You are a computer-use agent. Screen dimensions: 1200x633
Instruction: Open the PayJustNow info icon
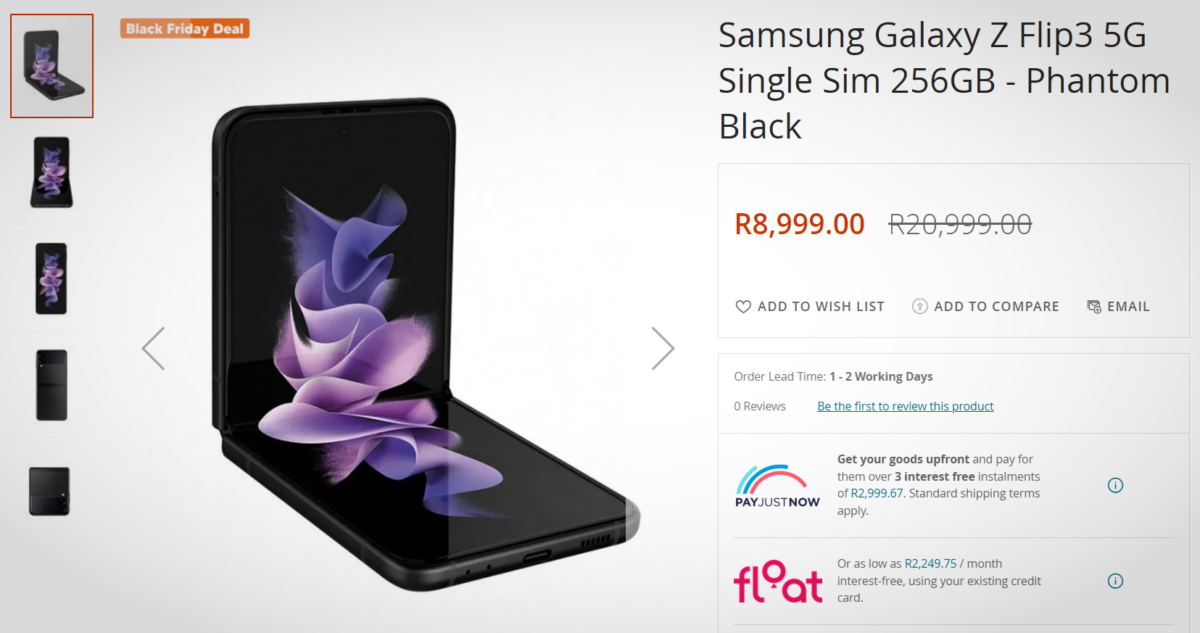tap(1115, 486)
